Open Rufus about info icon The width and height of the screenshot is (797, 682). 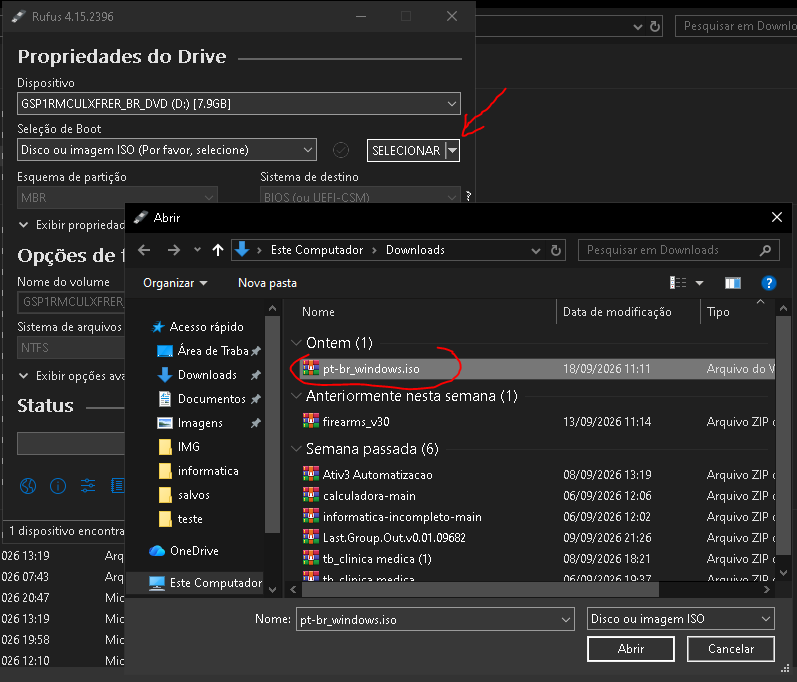58,486
